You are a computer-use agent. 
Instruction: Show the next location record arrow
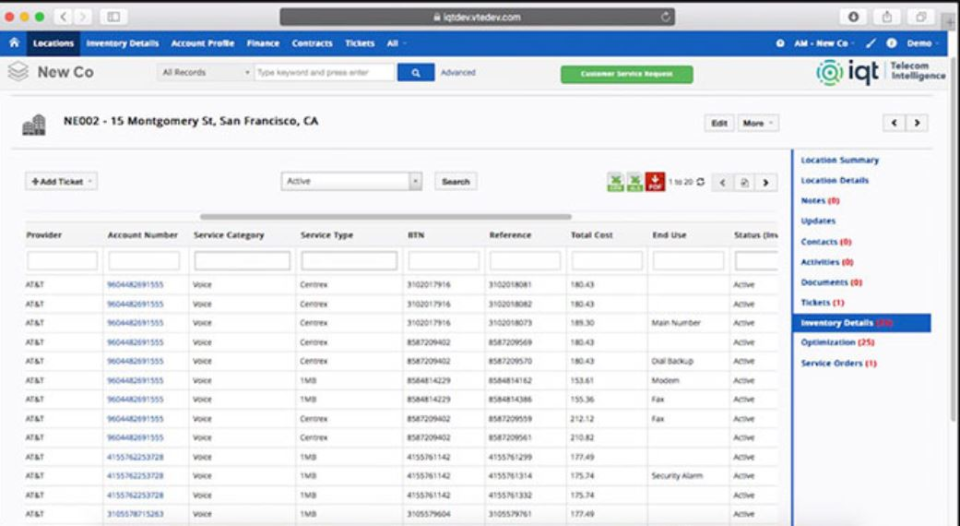click(917, 123)
